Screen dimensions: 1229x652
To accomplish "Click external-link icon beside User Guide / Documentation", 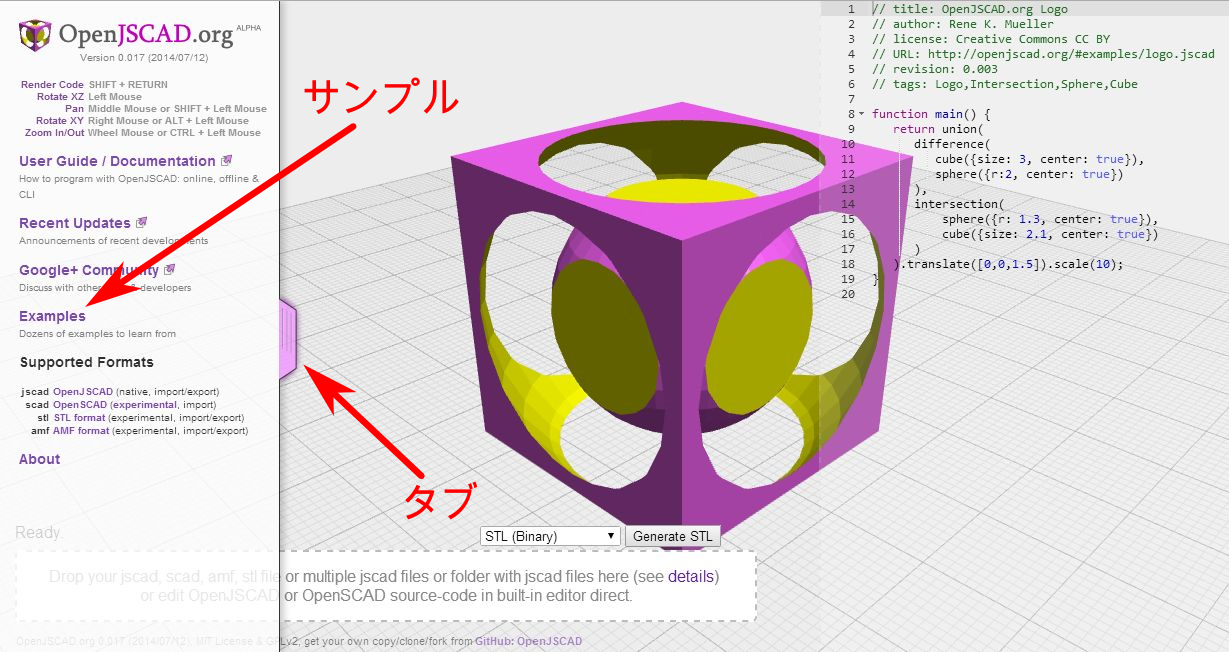I will coord(226,161).
